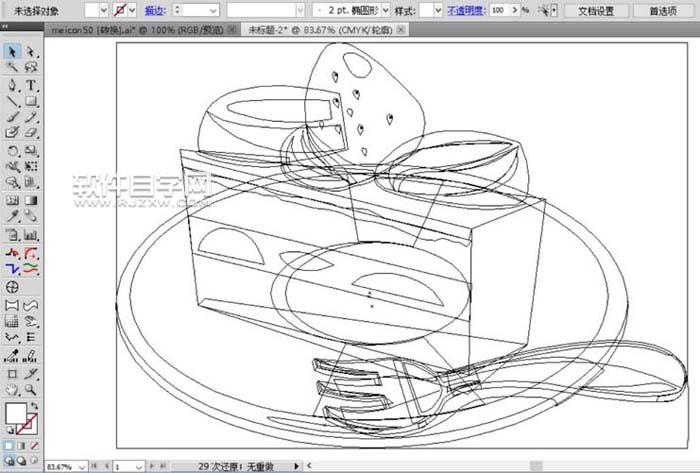This screenshot has width=700, height=473.
Task: Go to the next artboard
Action: point(152,466)
